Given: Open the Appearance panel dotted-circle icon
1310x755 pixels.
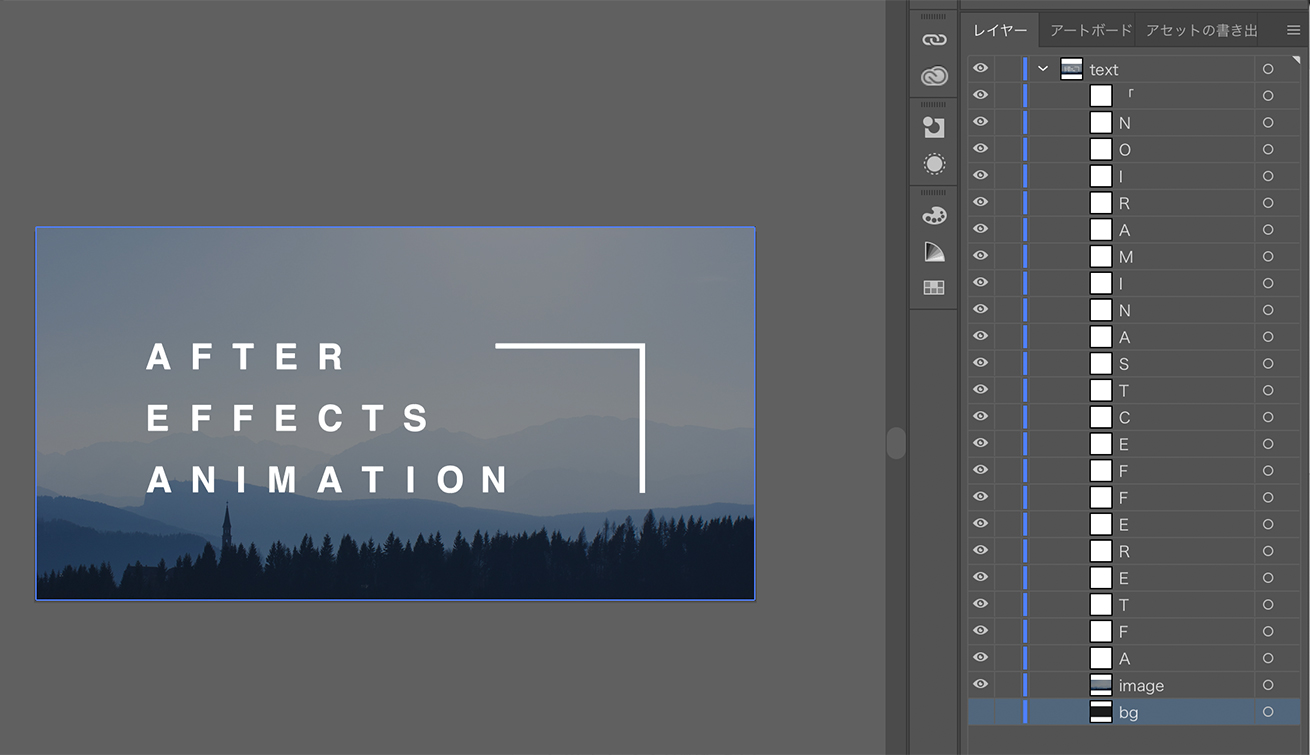Looking at the screenshot, I should click(x=933, y=164).
